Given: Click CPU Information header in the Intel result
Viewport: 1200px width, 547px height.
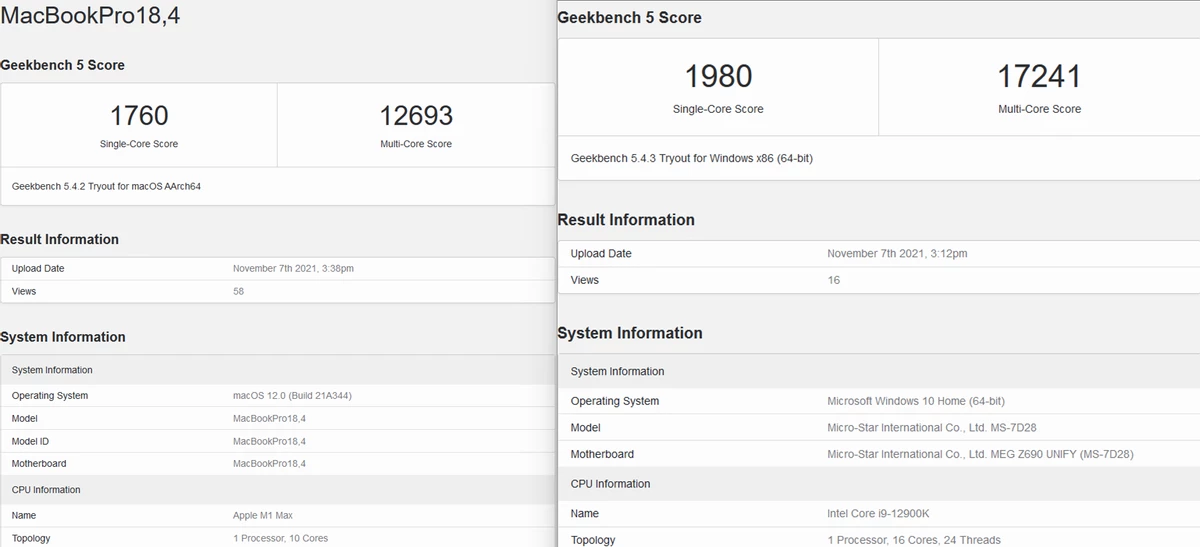Looking at the screenshot, I should 610,484.
